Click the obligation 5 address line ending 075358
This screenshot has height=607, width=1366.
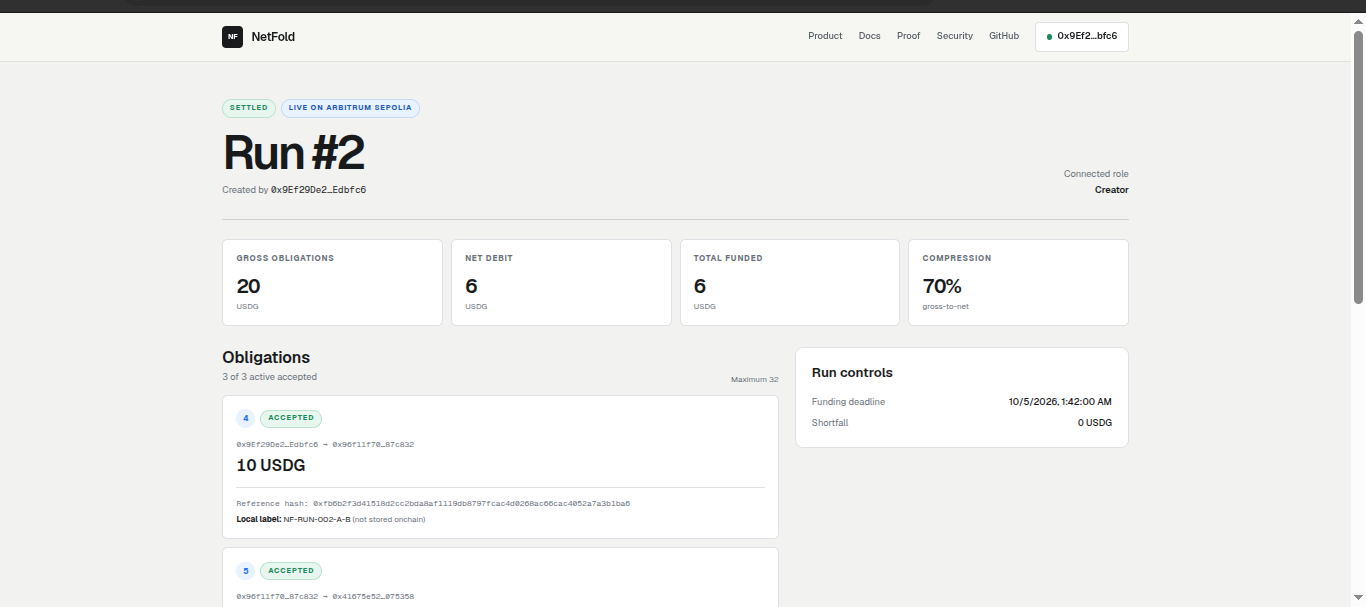click(x=325, y=597)
